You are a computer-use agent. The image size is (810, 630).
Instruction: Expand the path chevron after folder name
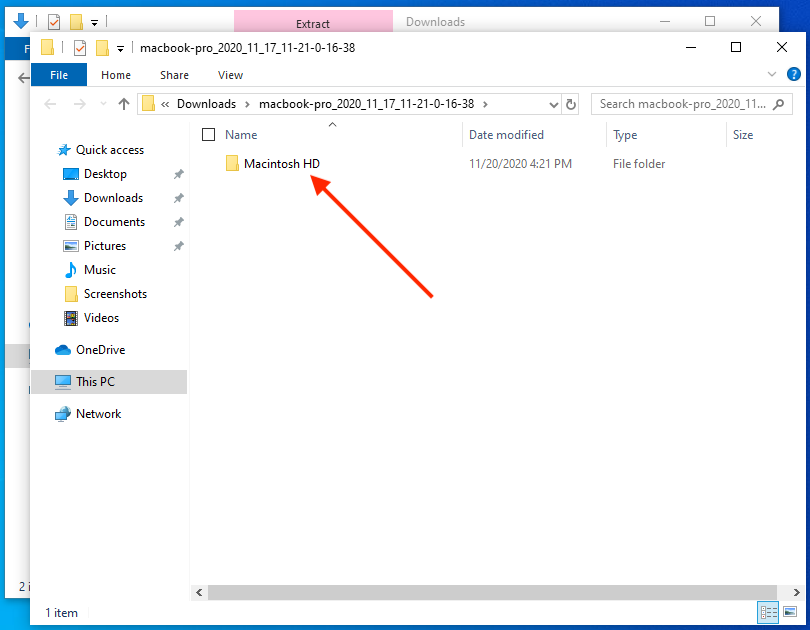coord(485,104)
